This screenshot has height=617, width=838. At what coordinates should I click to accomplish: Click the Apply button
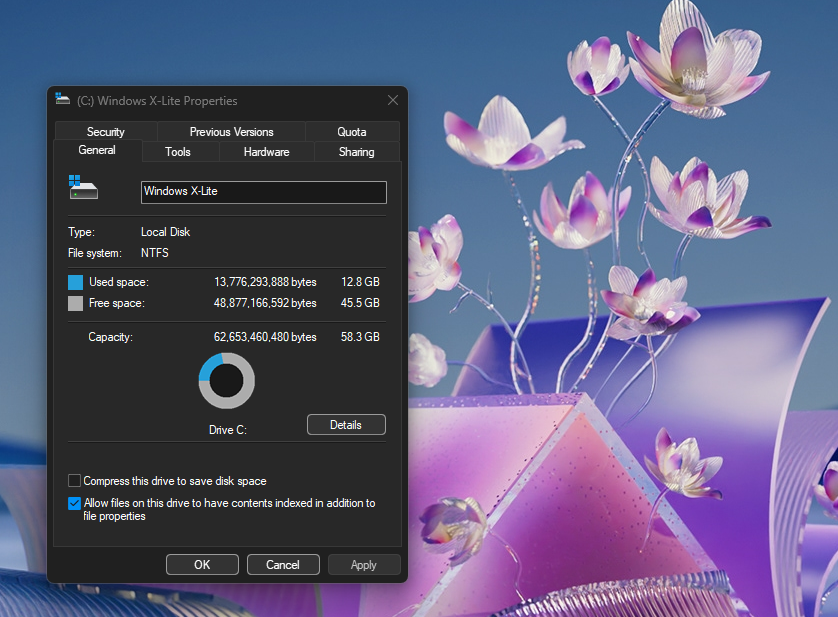point(363,565)
